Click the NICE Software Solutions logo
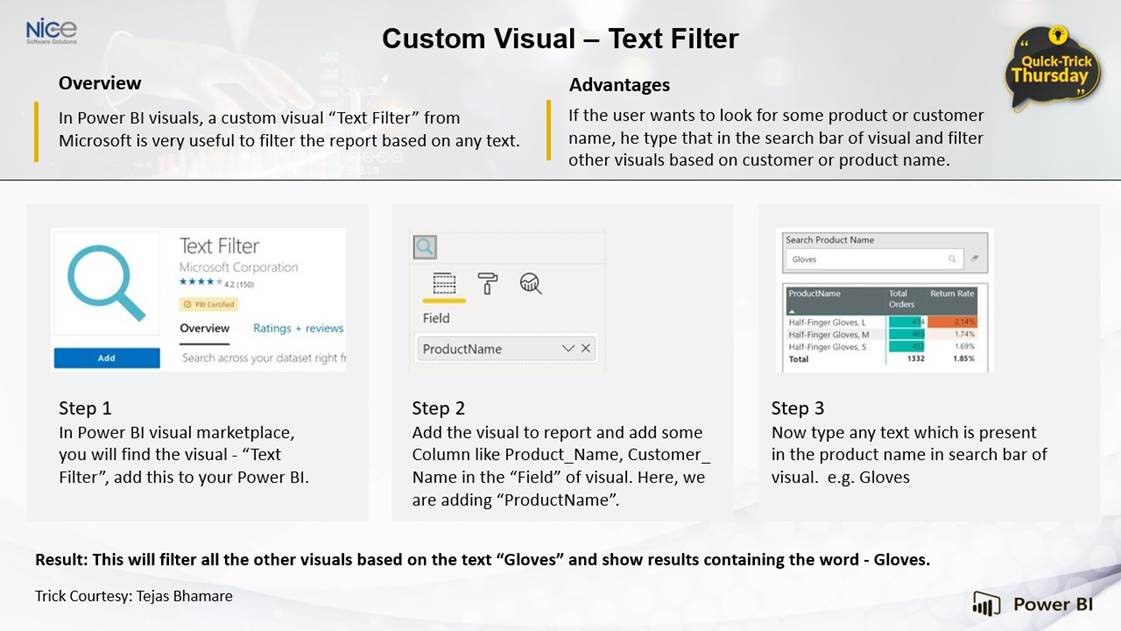The height and width of the screenshot is (631, 1121). tap(52, 28)
